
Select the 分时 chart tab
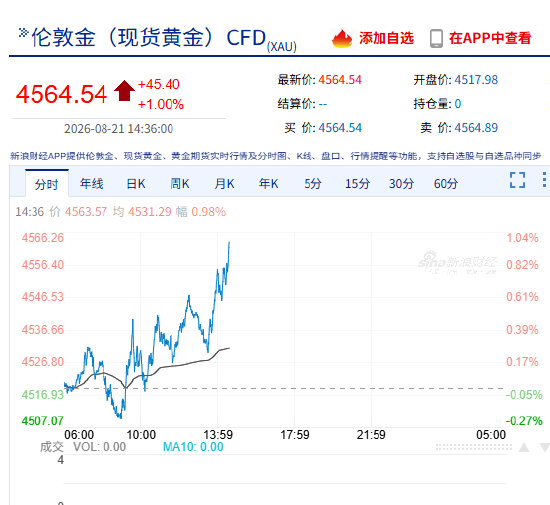tap(47, 184)
